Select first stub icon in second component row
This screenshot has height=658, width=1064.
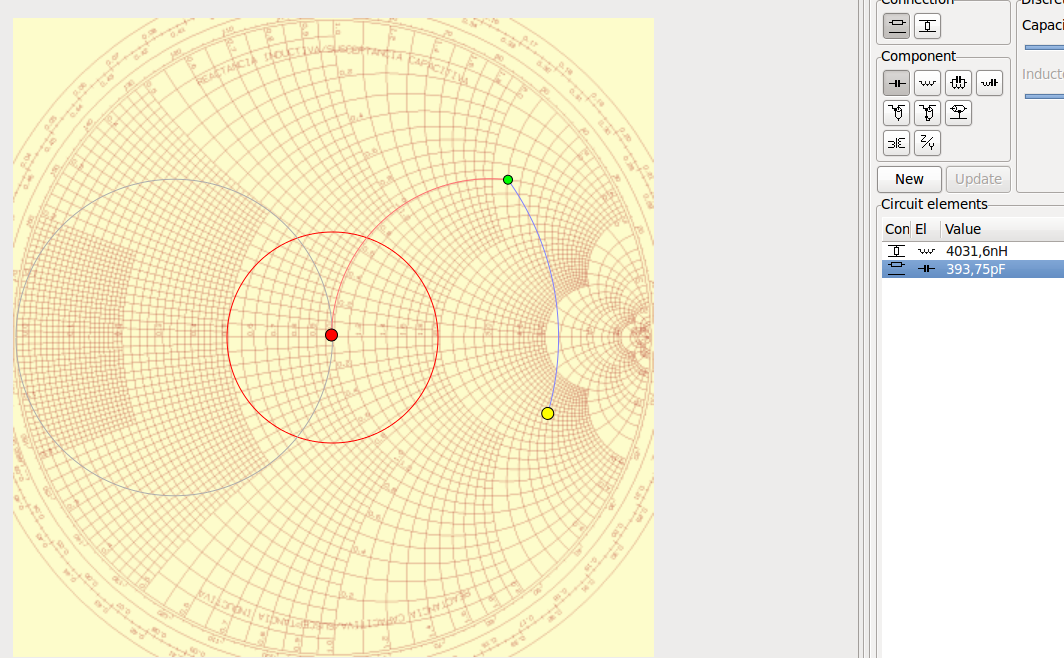pyautogui.click(x=896, y=113)
